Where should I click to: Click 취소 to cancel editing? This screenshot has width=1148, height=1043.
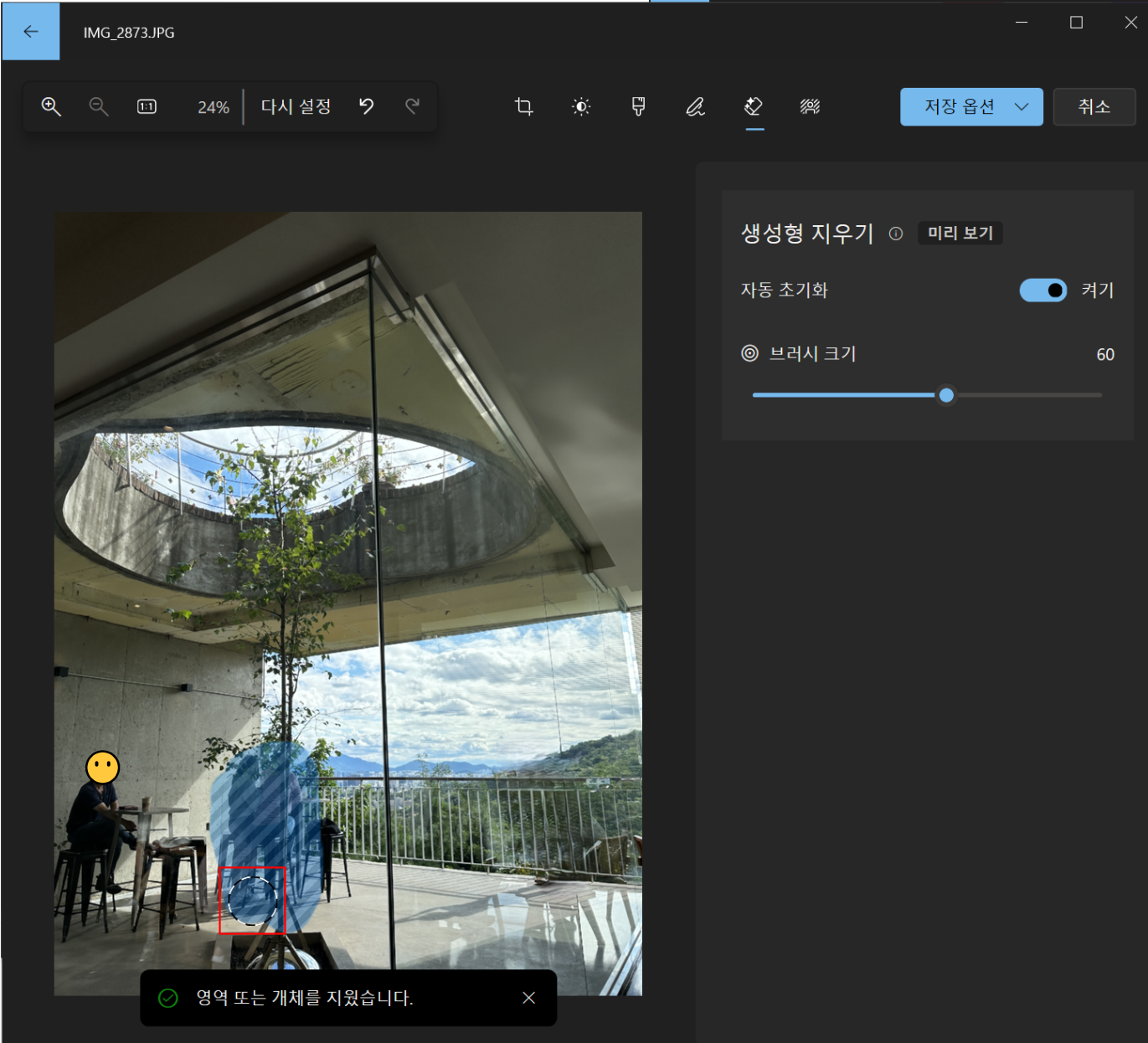coord(1094,106)
